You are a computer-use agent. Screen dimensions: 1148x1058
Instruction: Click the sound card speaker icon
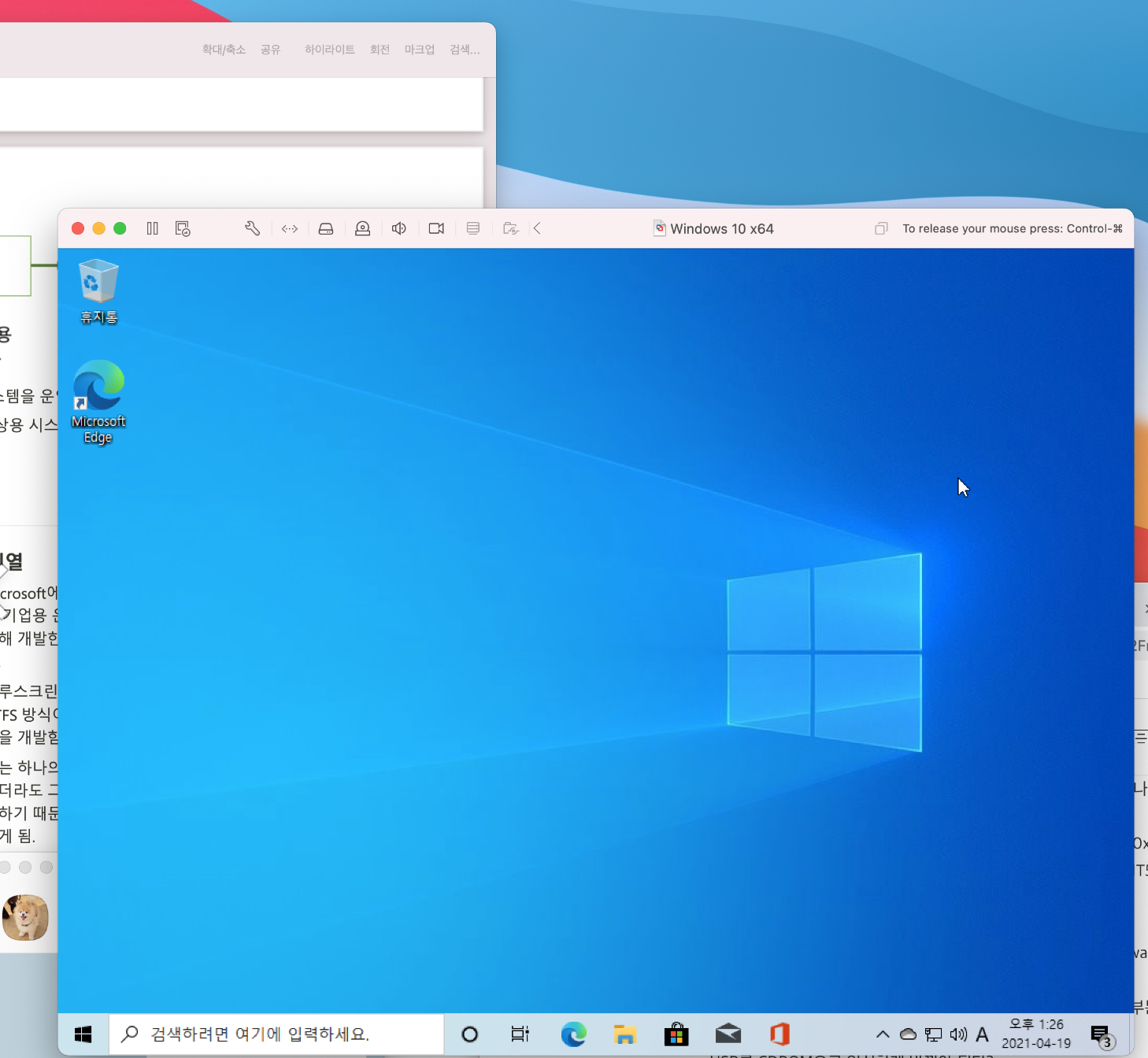click(399, 228)
